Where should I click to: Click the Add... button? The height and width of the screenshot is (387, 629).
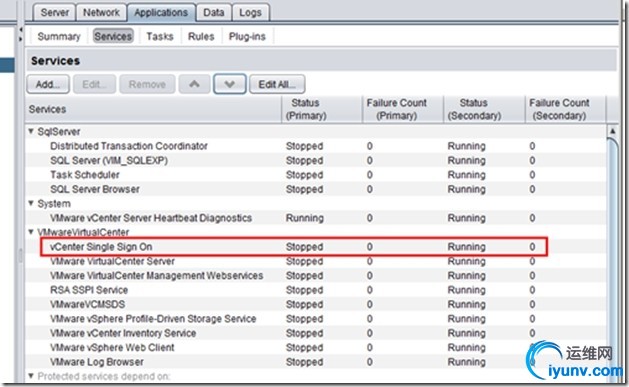(x=48, y=84)
